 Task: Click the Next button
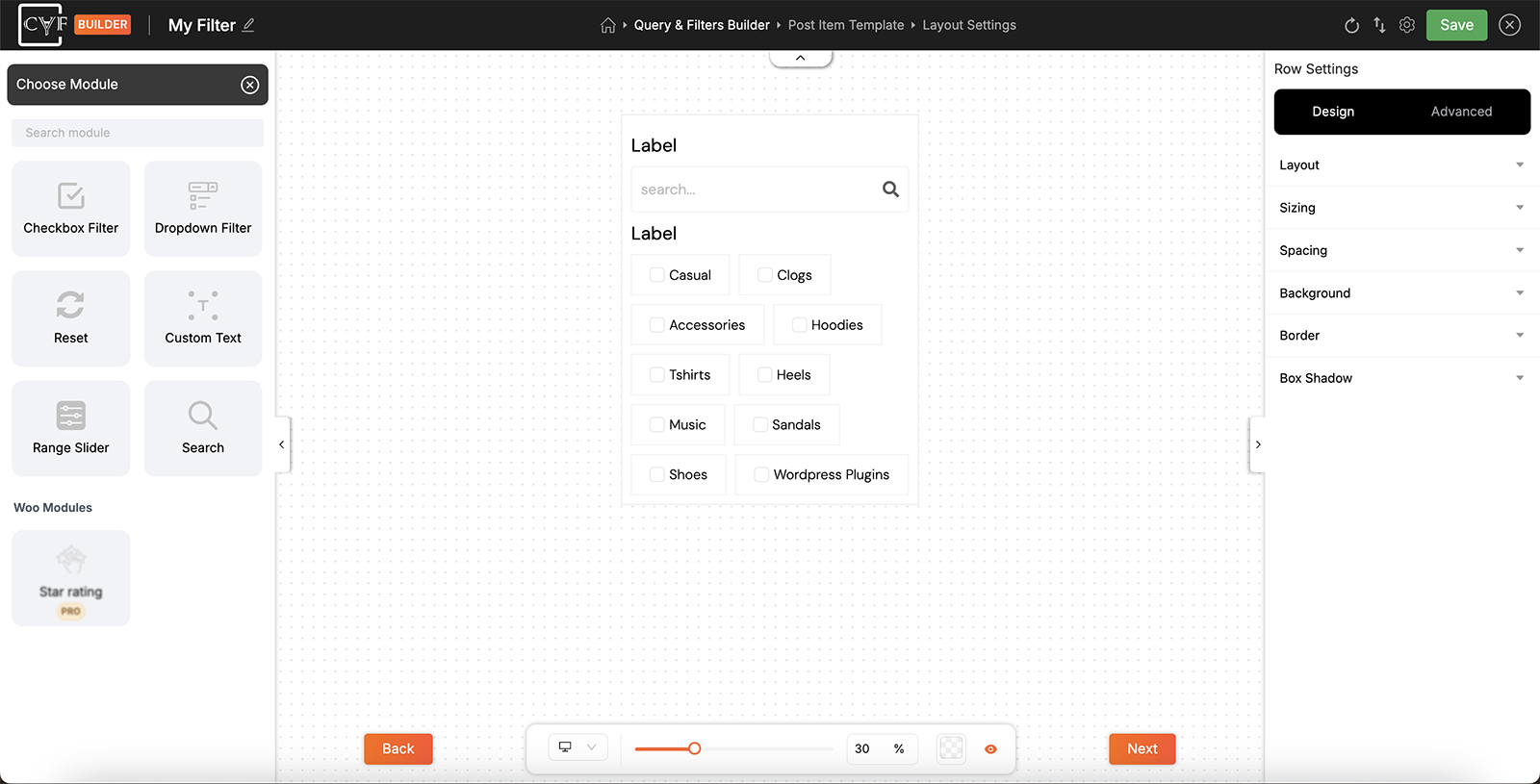(1142, 748)
